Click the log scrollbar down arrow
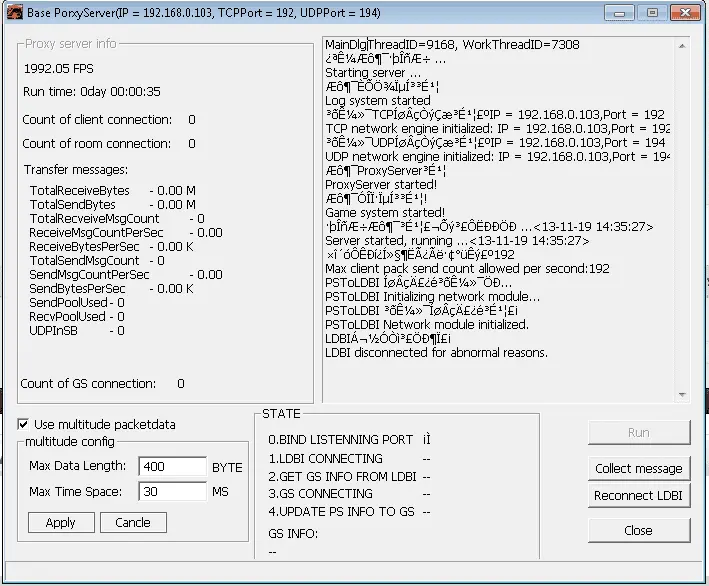The width and height of the screenshot is (709, 586). pos(682,395)
